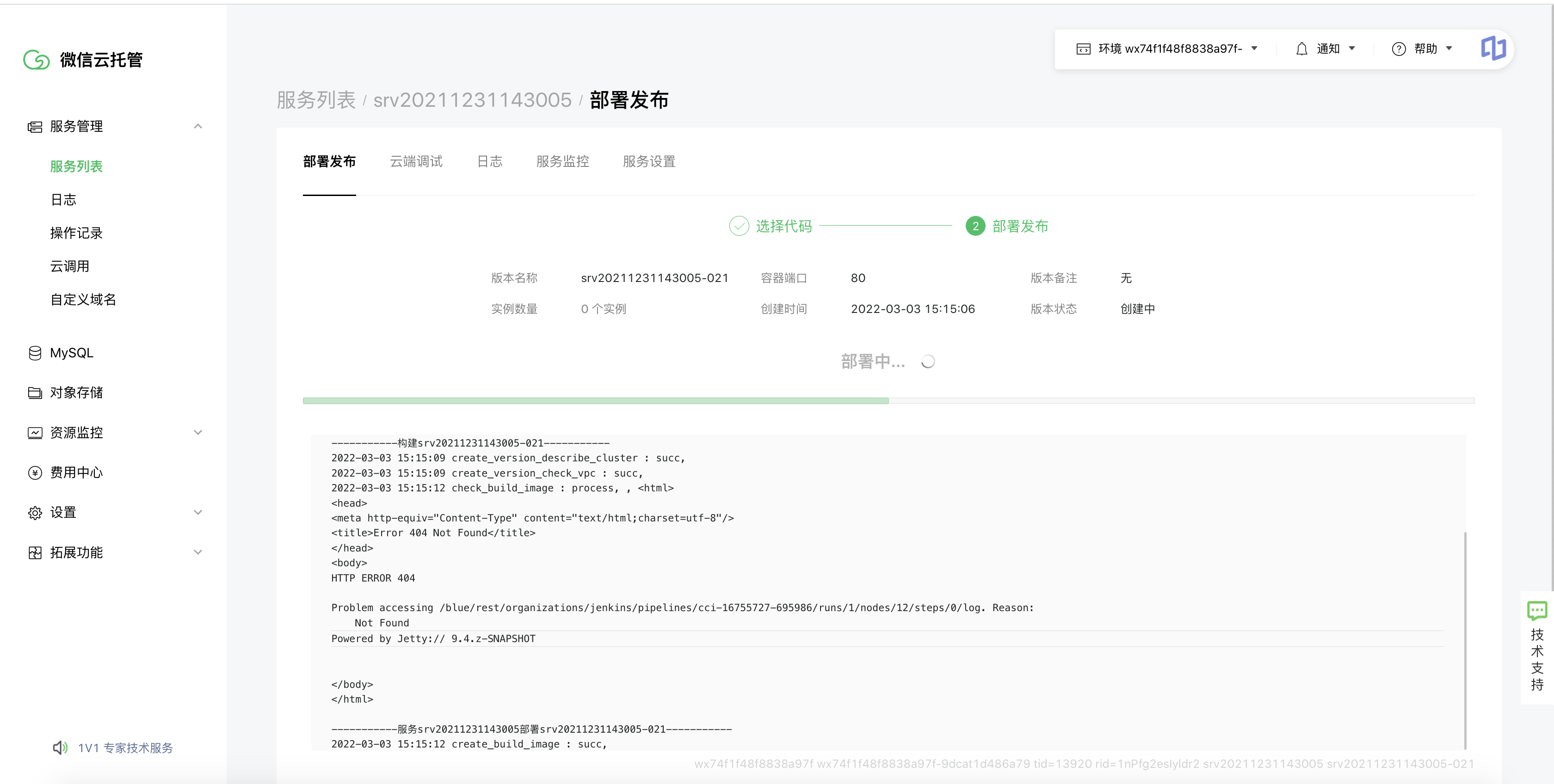Image resolution: width=1554 pixels, height=784 pixels.
Task: Switch to the 服务监控 tab
Action: coord(563,162)
